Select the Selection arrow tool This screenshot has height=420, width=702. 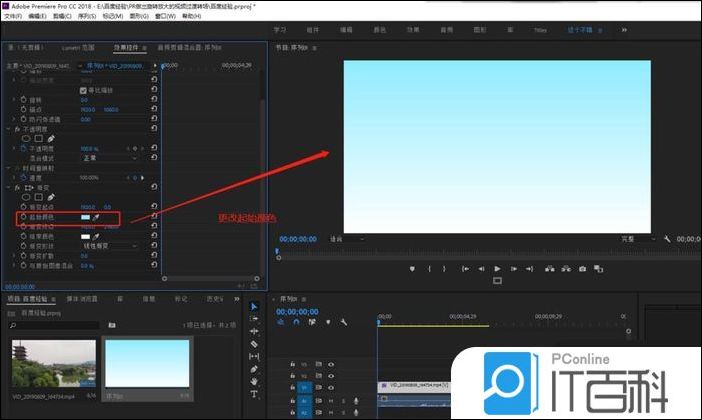click(x=254, y=307)
